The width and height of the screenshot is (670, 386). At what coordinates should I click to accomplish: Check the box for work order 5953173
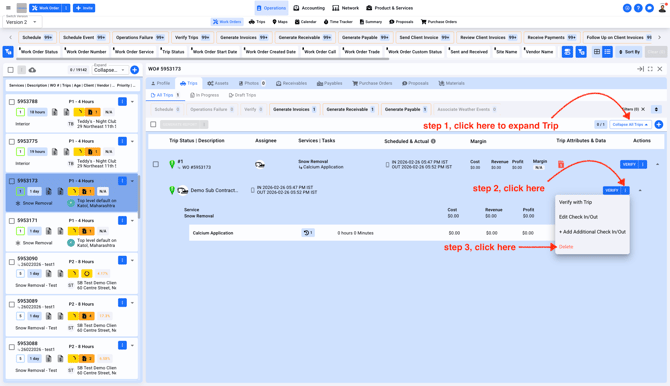coord(12,181)
